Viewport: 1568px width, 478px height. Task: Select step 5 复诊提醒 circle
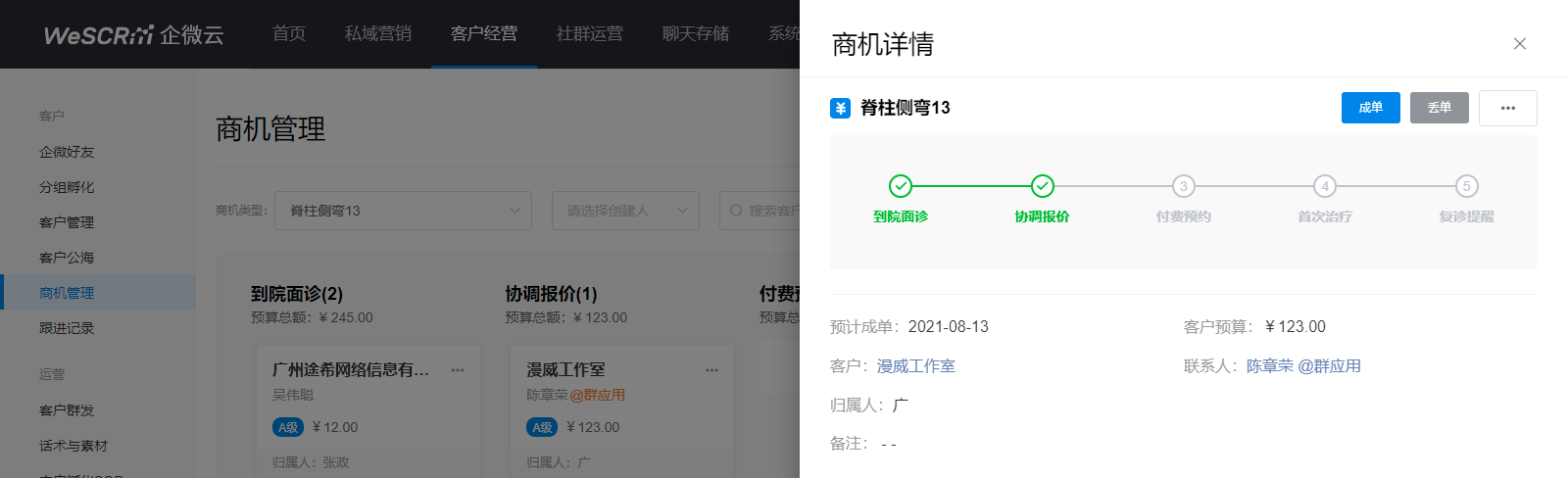(x=1466, y=186)
